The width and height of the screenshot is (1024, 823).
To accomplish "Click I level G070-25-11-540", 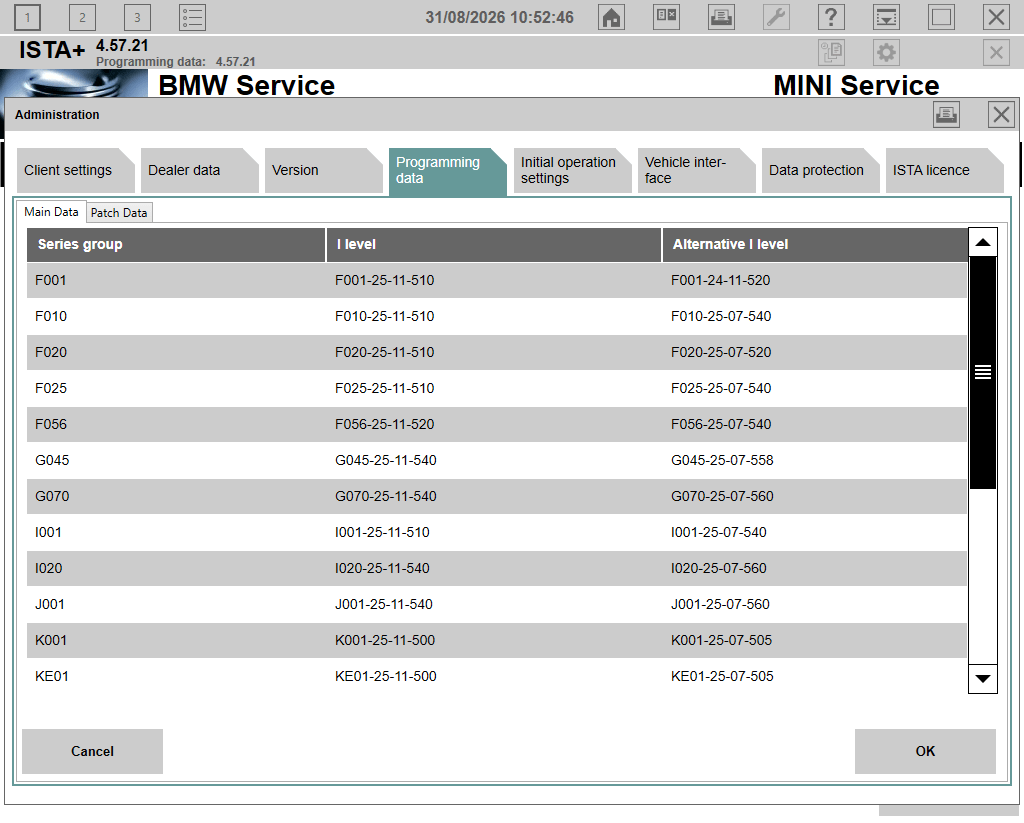I will [x=386, y=496].
